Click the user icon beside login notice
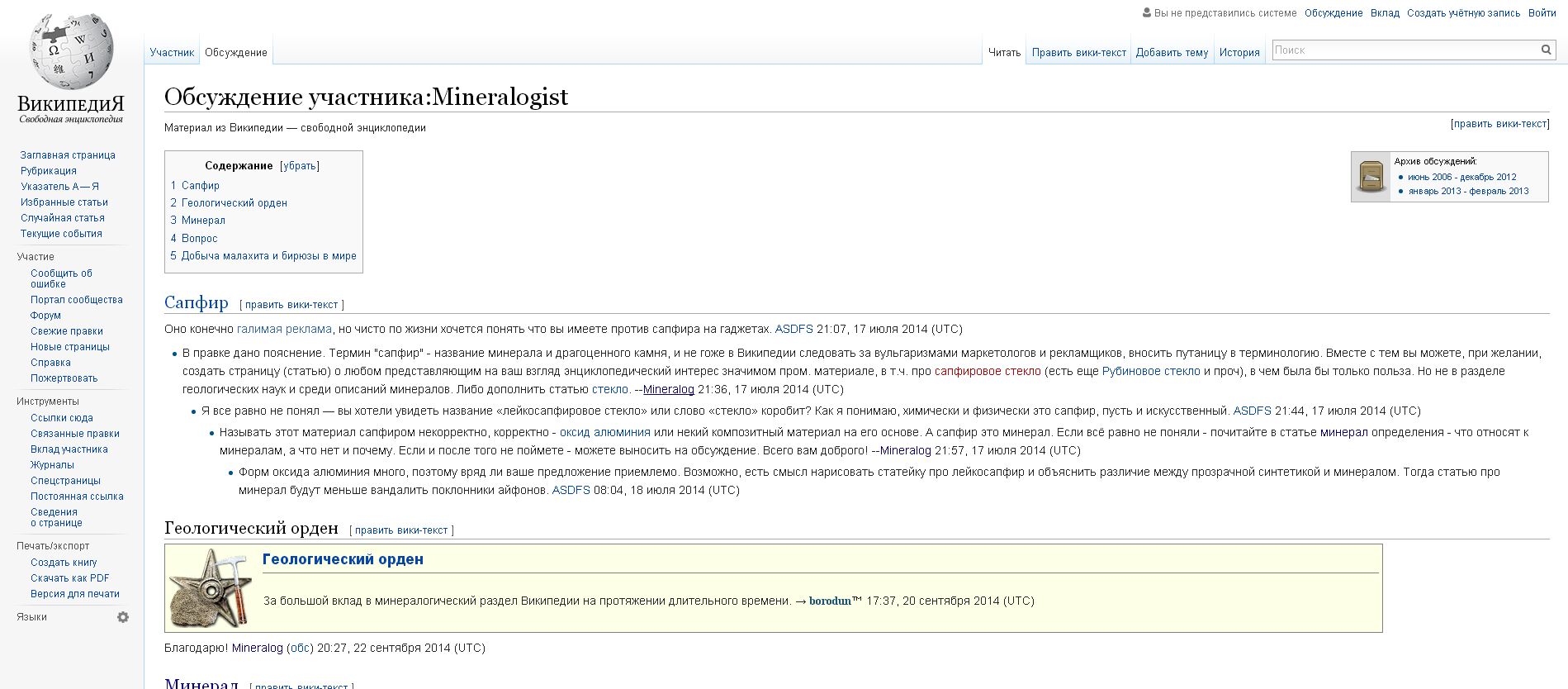 point(1146,12)
